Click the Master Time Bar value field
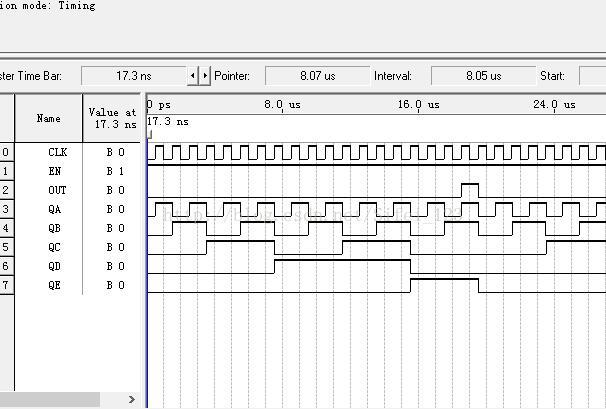The image size is (606, 409). pyautogui.click(x=134, y=75)
